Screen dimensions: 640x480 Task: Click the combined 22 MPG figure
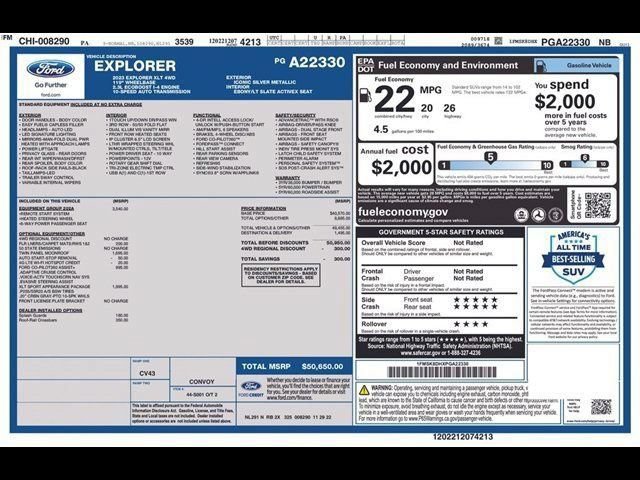tap(394, 99)
